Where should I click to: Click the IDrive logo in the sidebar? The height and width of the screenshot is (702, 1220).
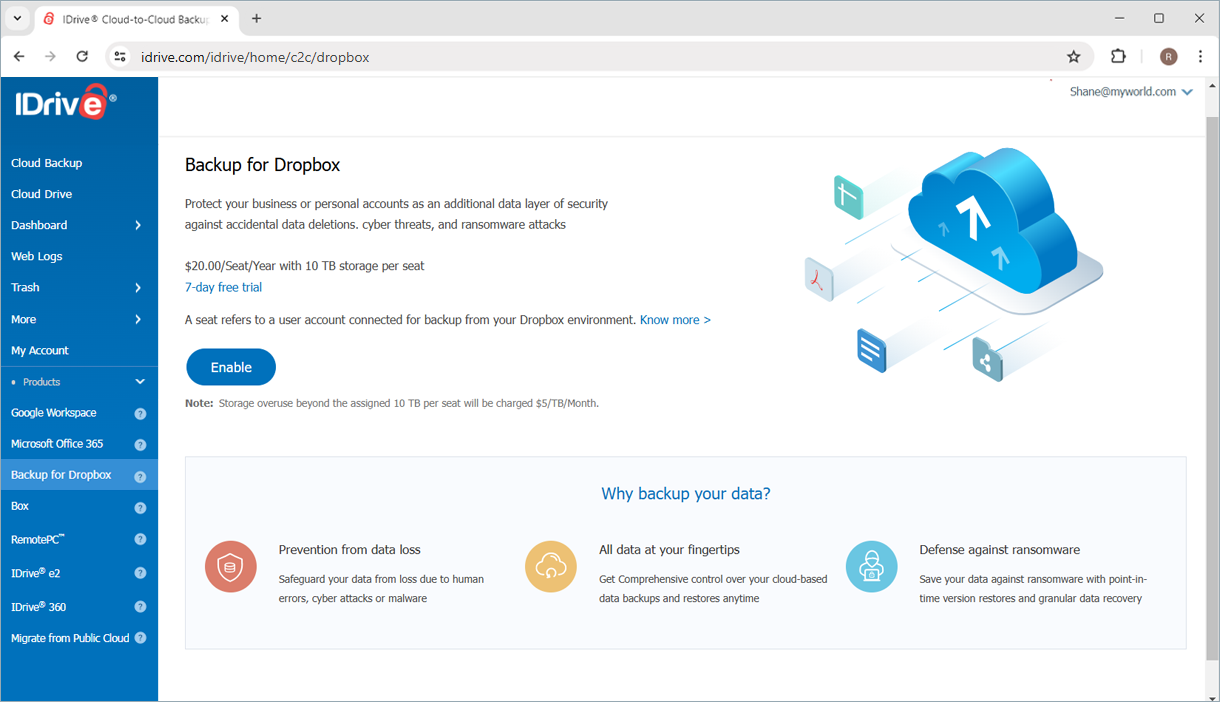[x=65, y=102]
